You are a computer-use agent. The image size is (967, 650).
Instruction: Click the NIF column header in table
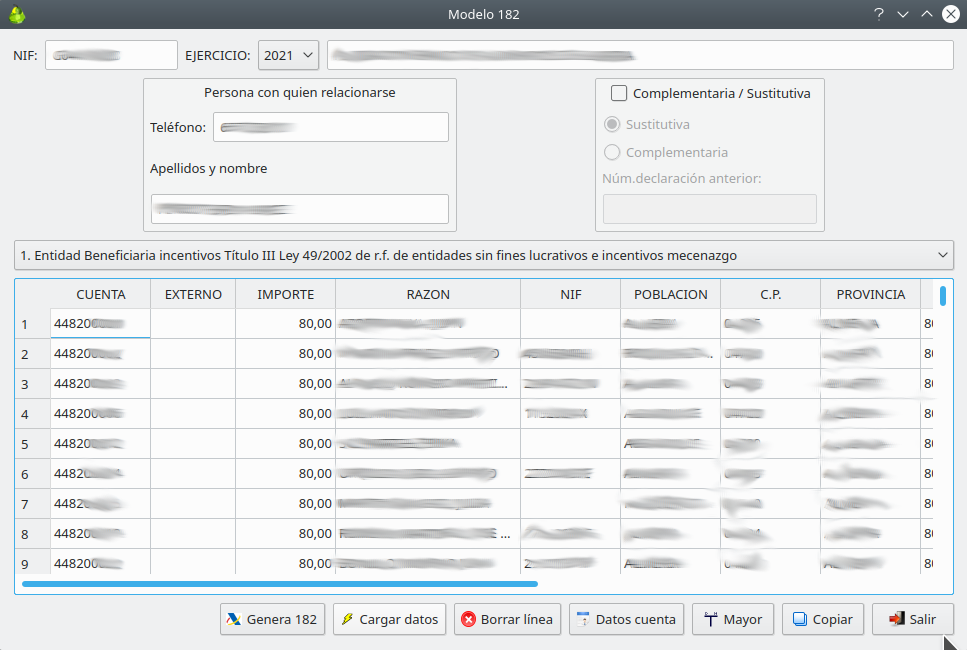(570, 294)
